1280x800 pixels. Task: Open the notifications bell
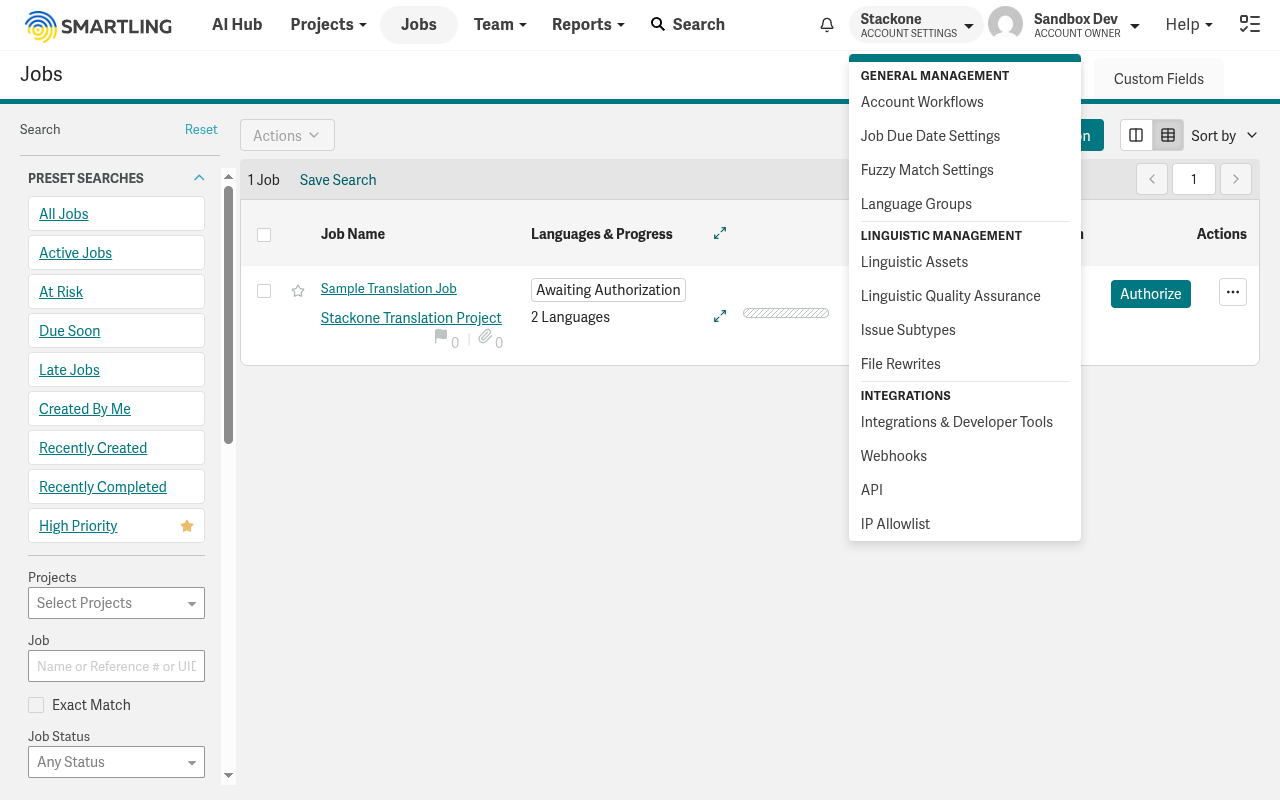pos(827,25)
